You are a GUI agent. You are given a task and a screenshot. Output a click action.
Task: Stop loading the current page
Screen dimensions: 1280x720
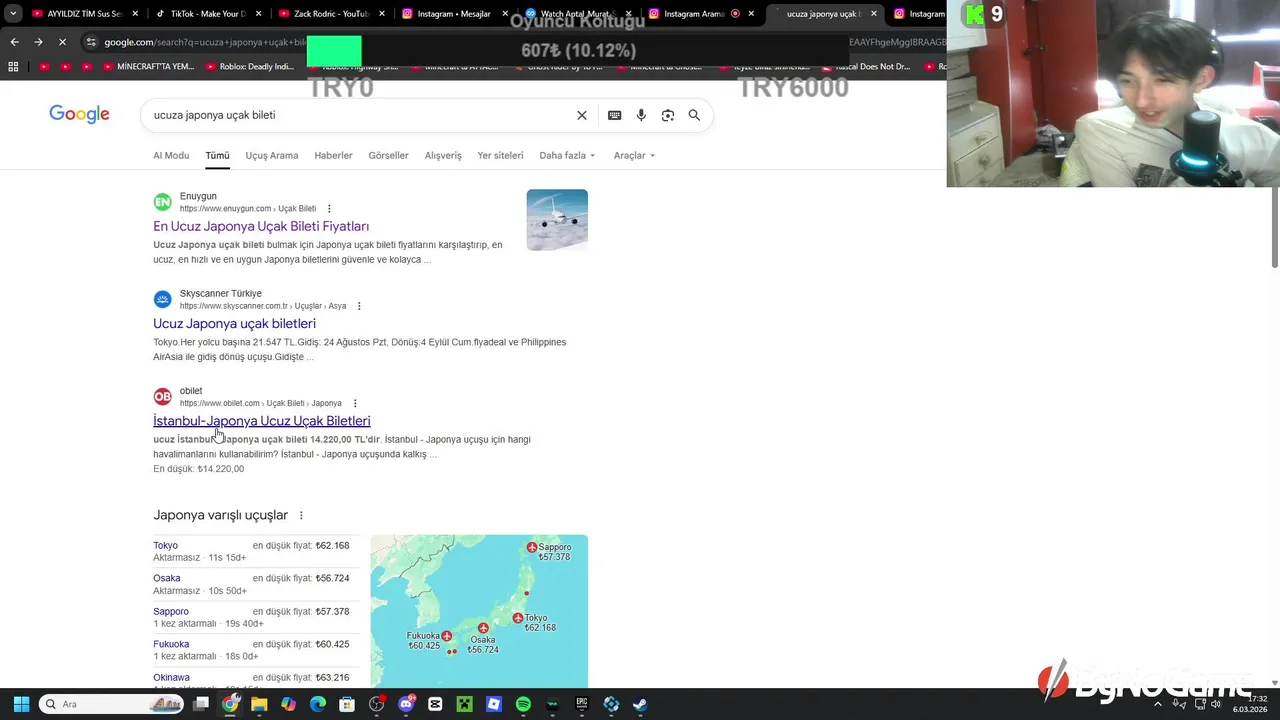pos(62,42)
